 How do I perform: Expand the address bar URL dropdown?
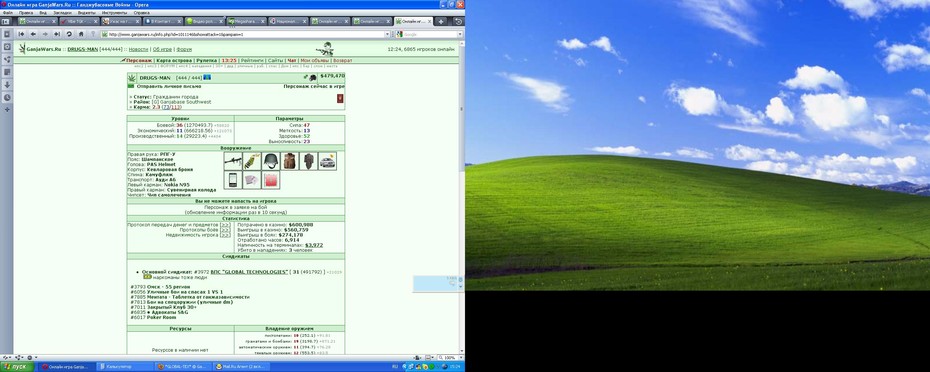click(387, 34)
